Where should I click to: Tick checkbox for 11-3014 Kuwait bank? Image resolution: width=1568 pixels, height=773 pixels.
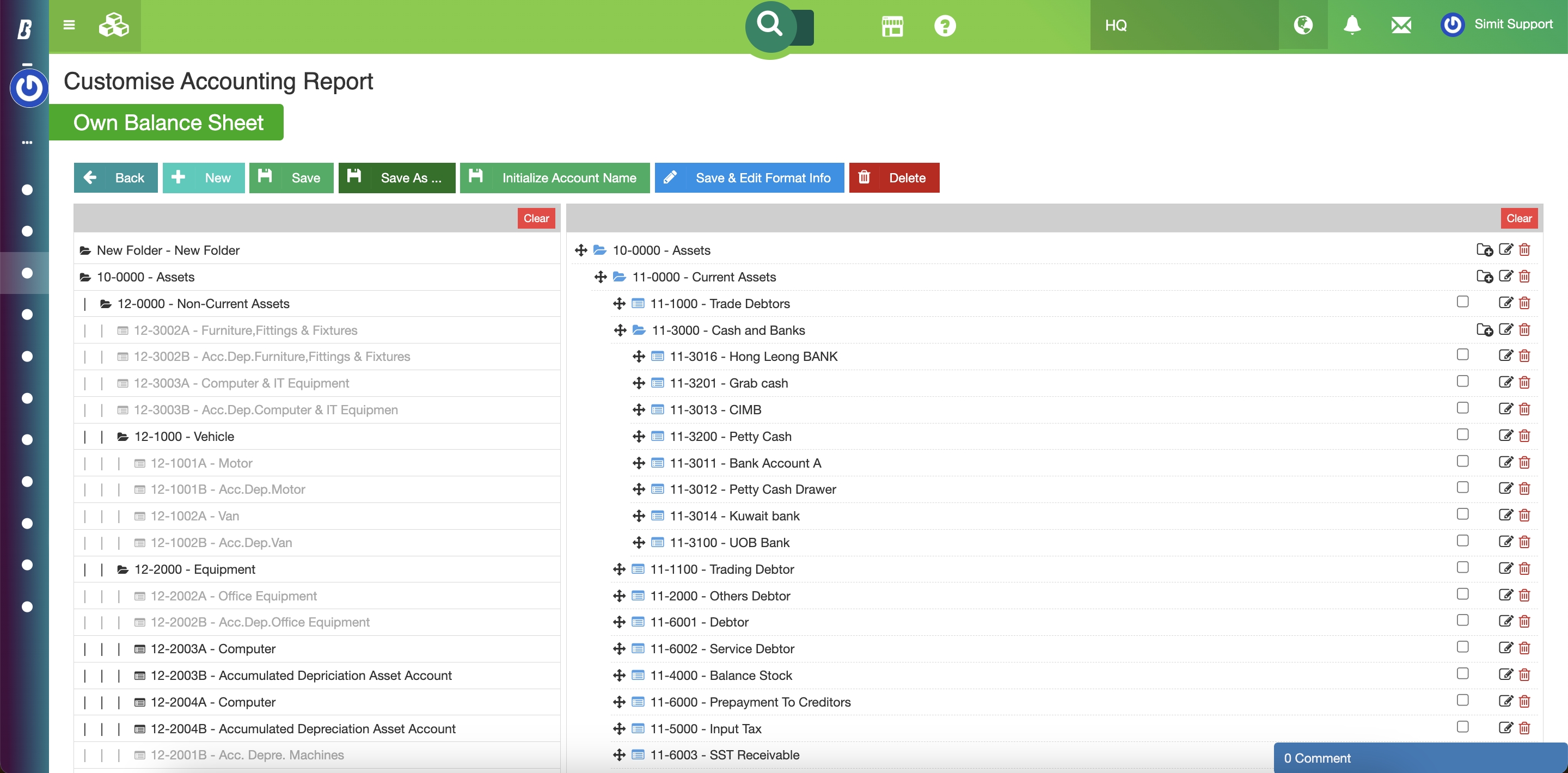(x=1462, y=514)
